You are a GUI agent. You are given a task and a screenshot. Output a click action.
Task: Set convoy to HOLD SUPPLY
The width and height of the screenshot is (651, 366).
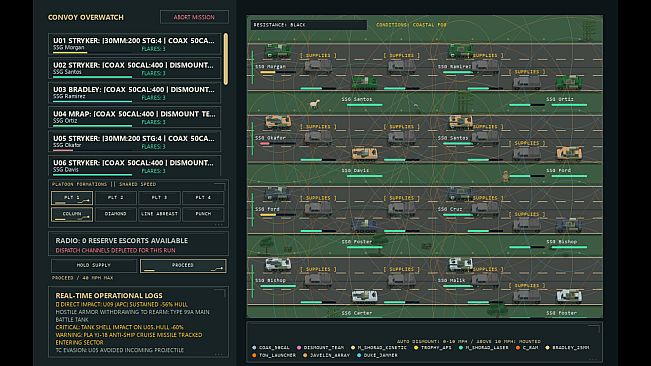pos(94,266)
